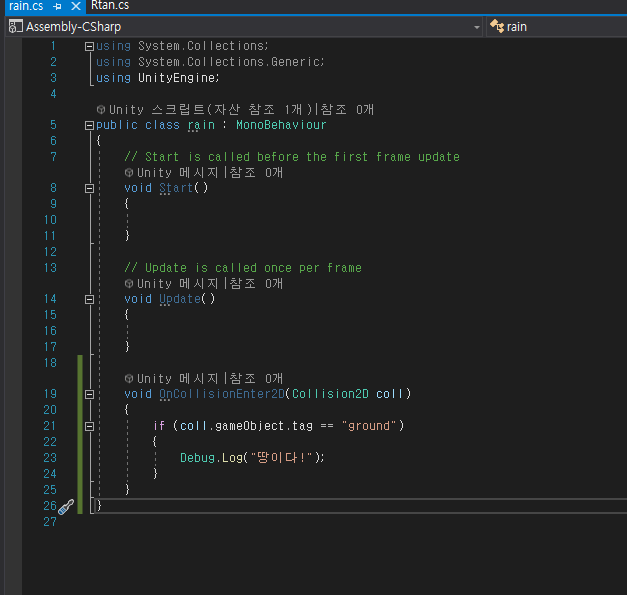Collapse the using directives block
627x595 pixels.
(89, 46)
